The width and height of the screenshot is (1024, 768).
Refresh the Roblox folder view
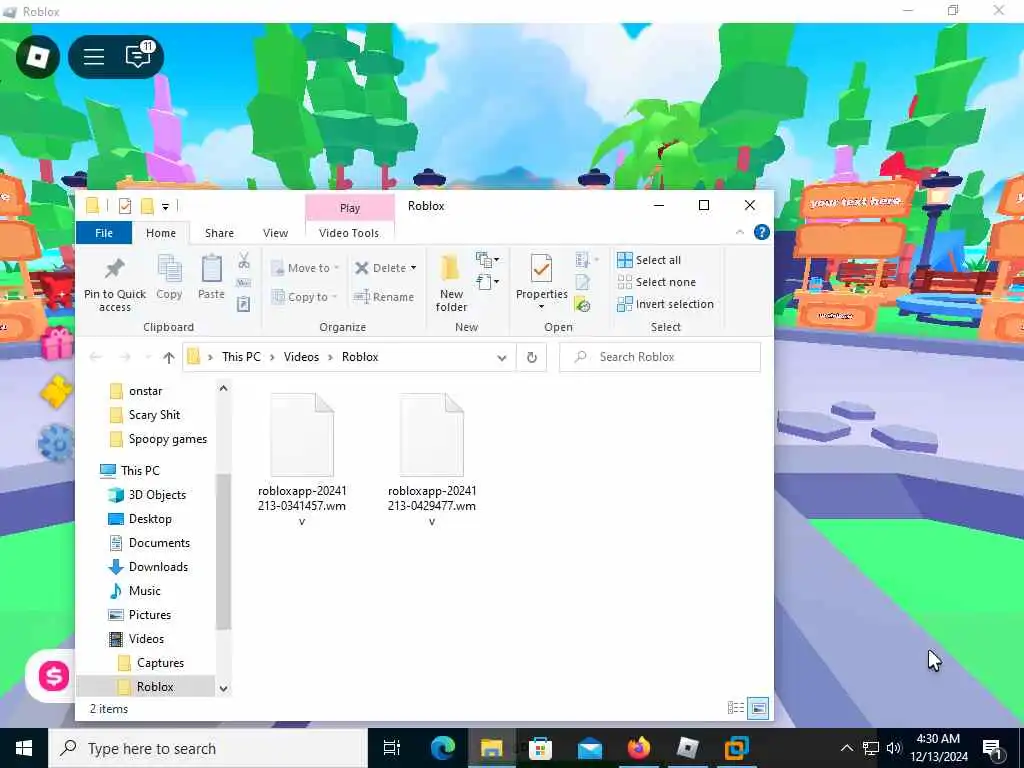tap(532, 357)
